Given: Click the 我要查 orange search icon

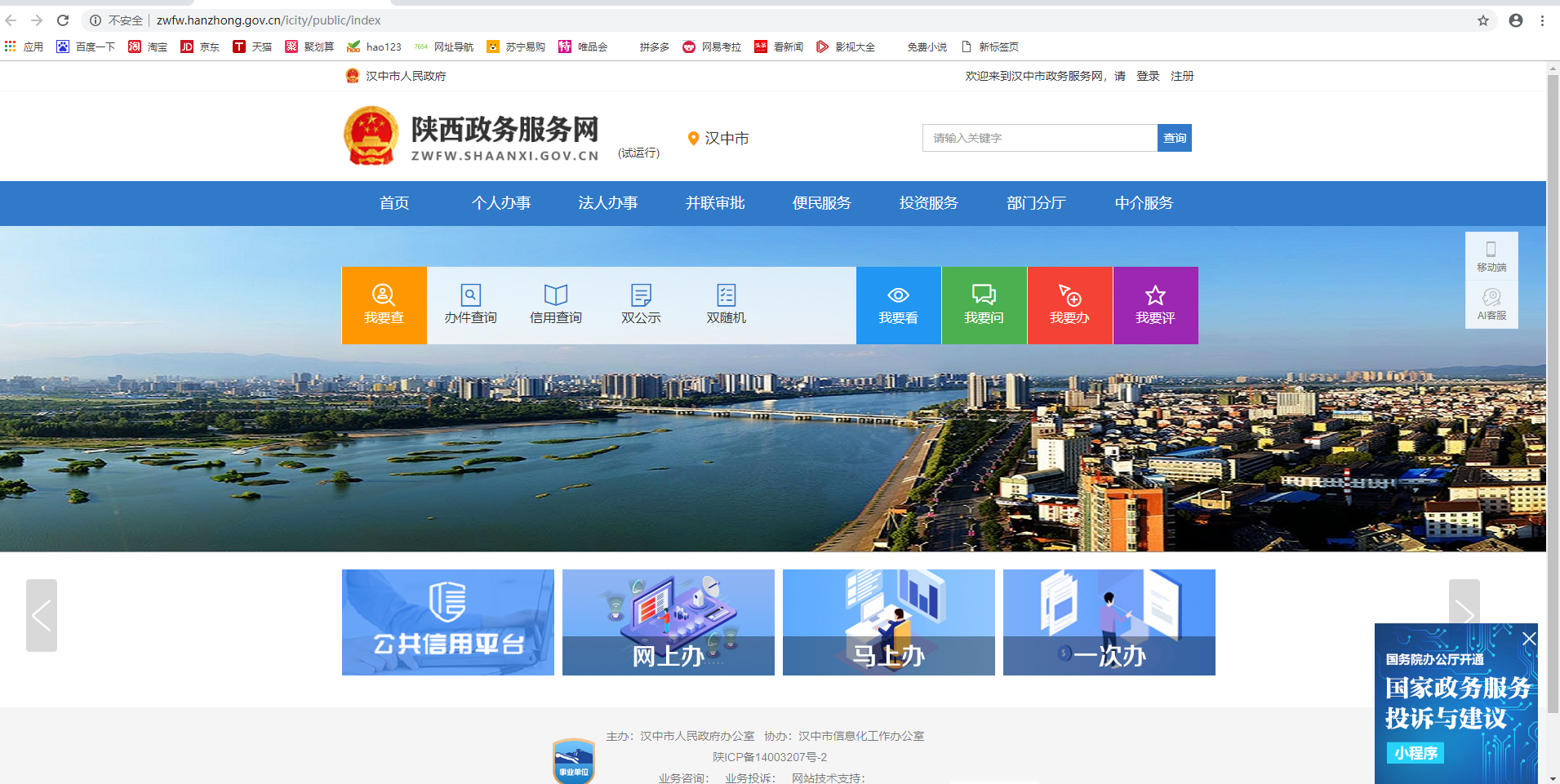Looking at the screenshot, I should tap(384, 303).
